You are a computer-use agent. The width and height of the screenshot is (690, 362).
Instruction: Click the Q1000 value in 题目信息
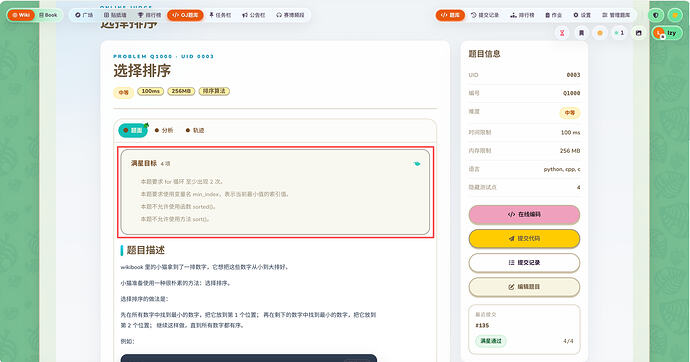point(571,93)
